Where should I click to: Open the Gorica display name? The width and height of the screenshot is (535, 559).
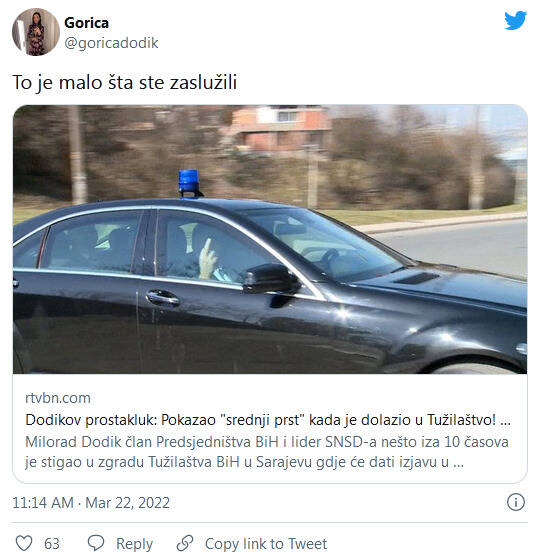pos(86,23)
